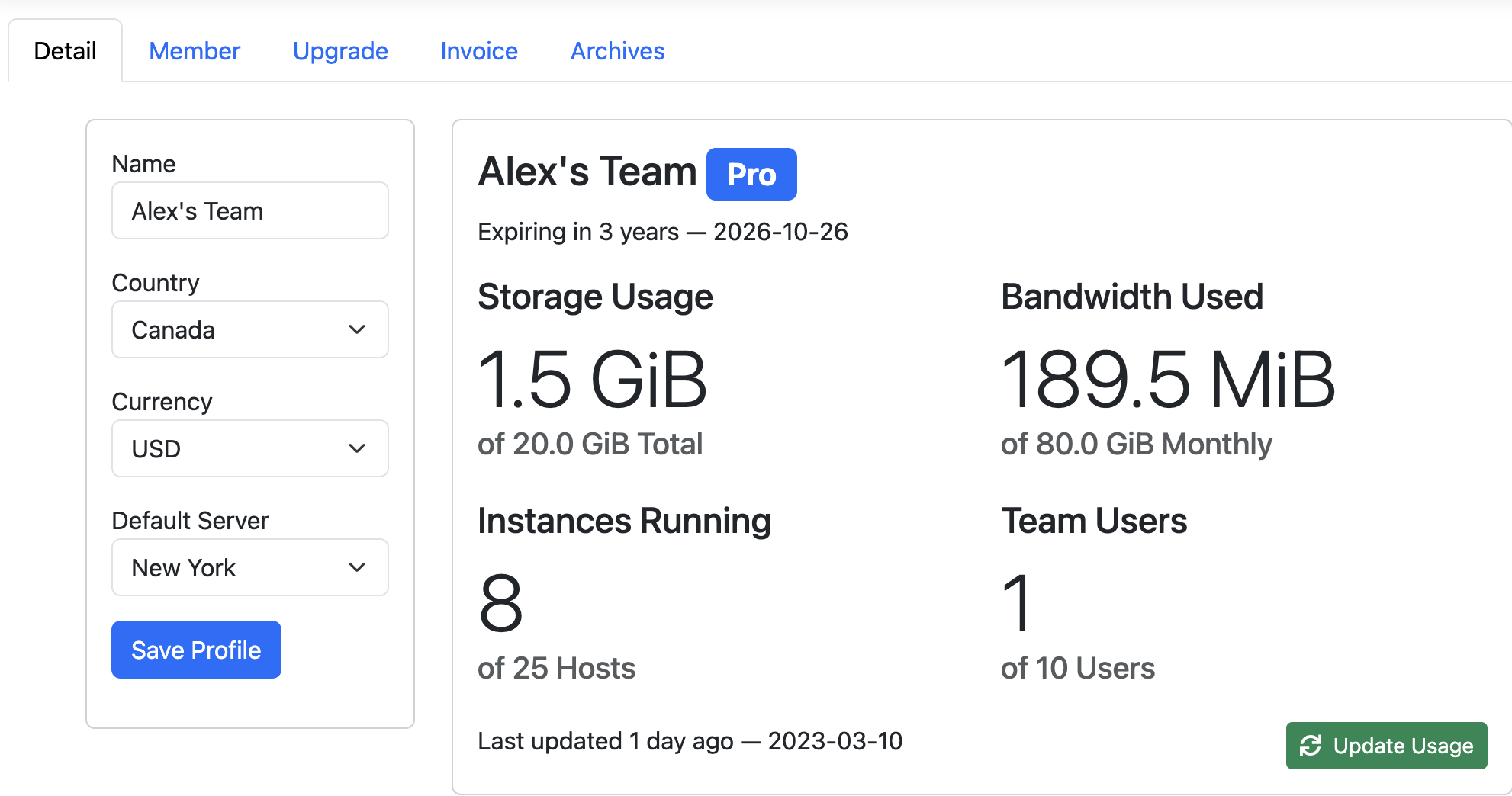This screenshot has width=1512, height=796.
Task: Select the Detail tab
Action: point(66,51)
